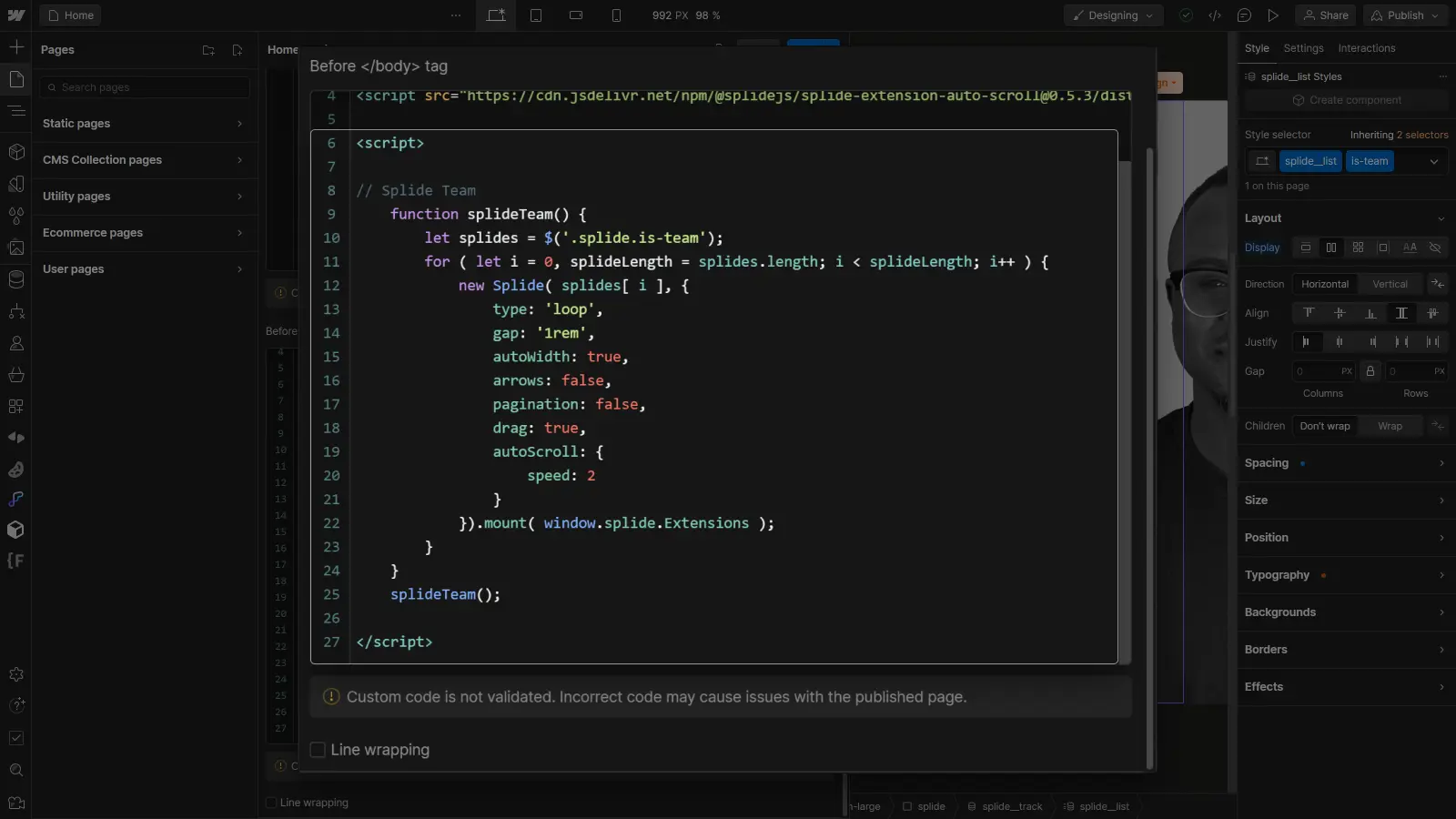Open the Webflow logo menu
Image resolution: width=1456 pixels, height=819 pixels.
pyautogui.click(x=16, y=15)
